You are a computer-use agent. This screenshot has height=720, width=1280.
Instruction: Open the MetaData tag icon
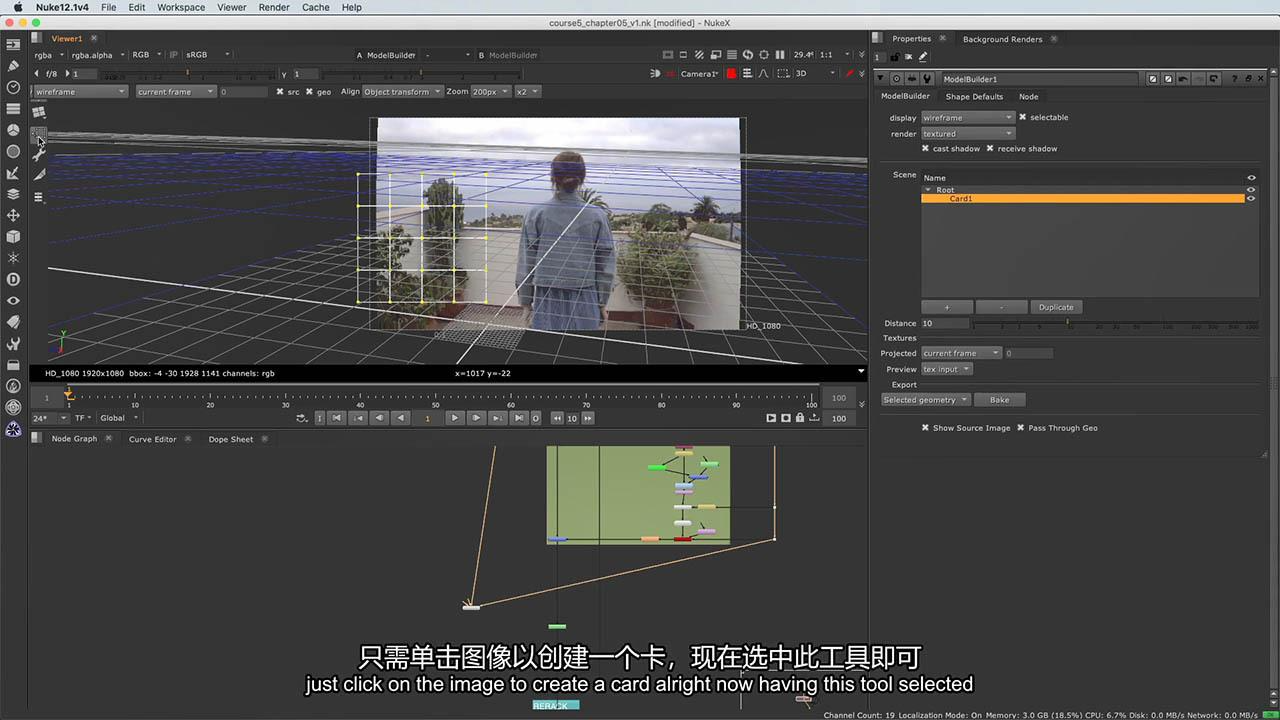[13, 322]
